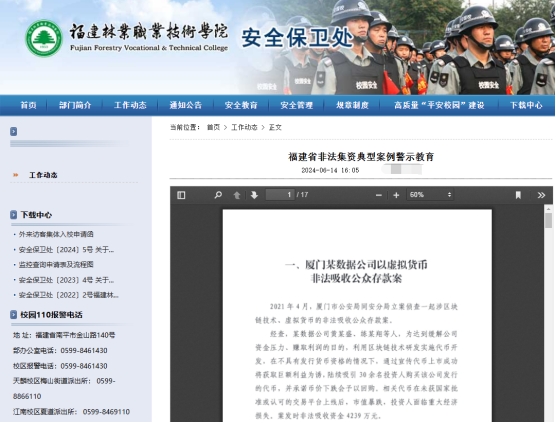Open 监控查询申请表及流程图 link
The height and width of the screenshot is (423, 556).
[56, 265]
